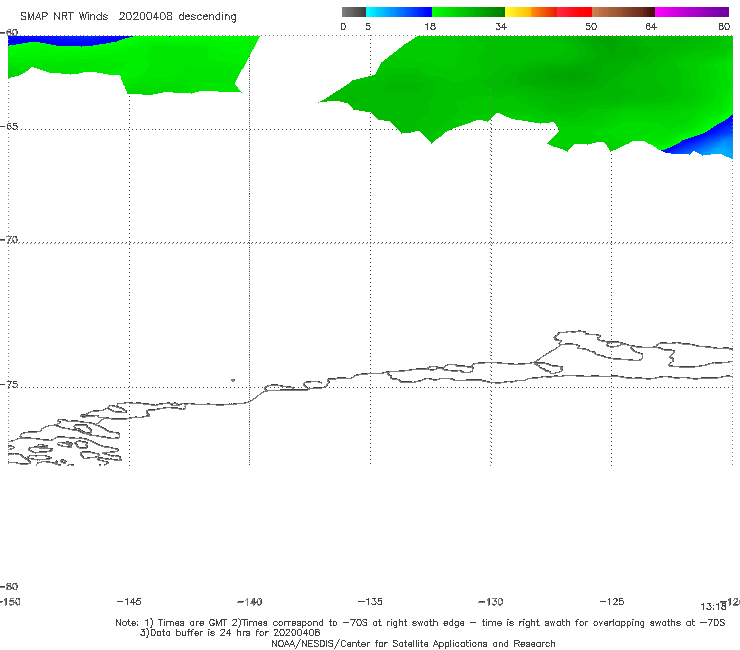Click the latitude label '-65'
The height and width of the screenshot is (650, 740).
coord(9,127)
